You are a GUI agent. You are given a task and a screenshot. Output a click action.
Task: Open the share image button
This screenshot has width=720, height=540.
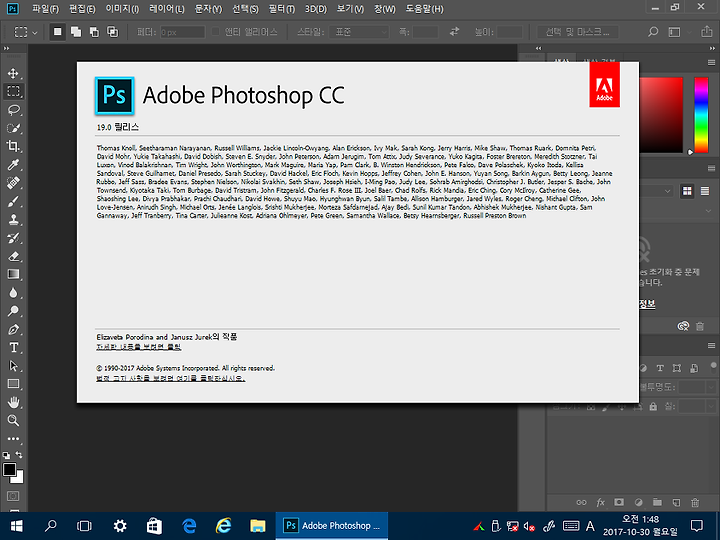[x=706, y=32]
